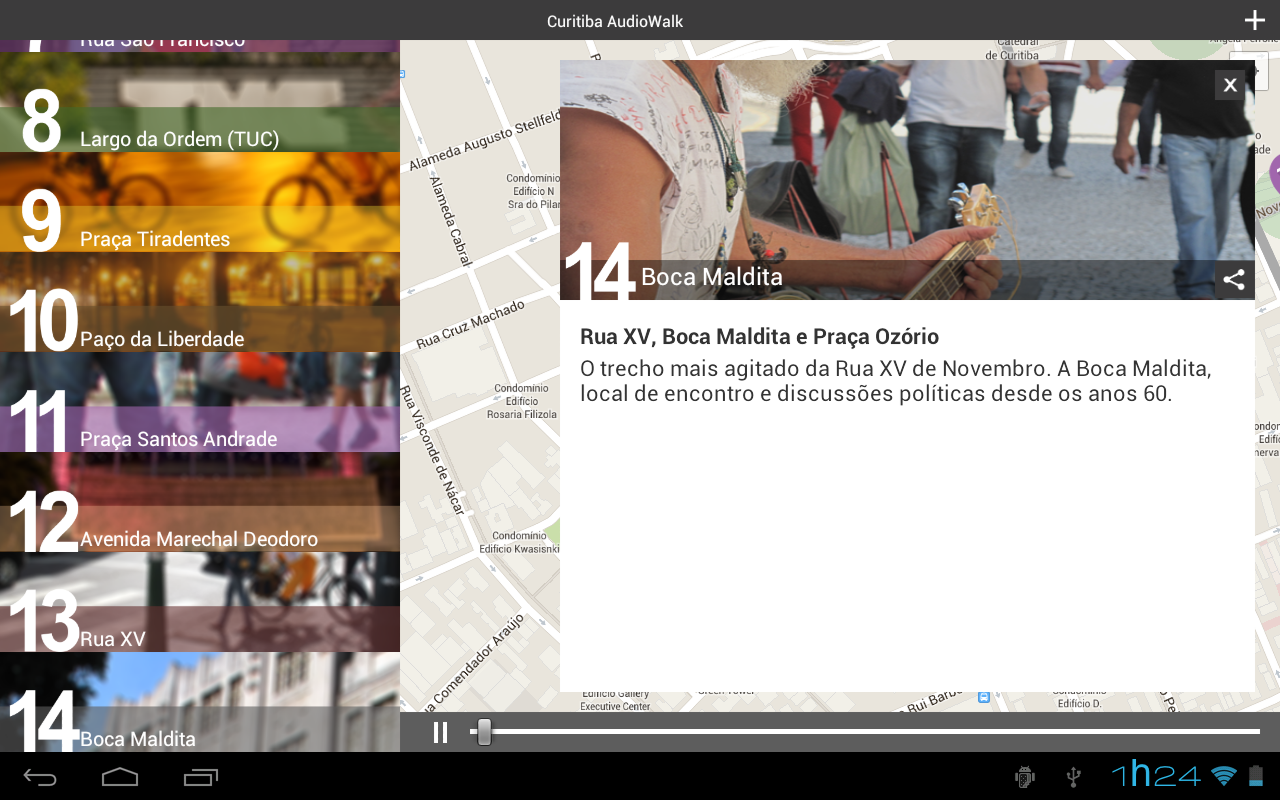Tap the Wi-Fi status icon
Screen dimensions: 1280x800
point(1222,776)
